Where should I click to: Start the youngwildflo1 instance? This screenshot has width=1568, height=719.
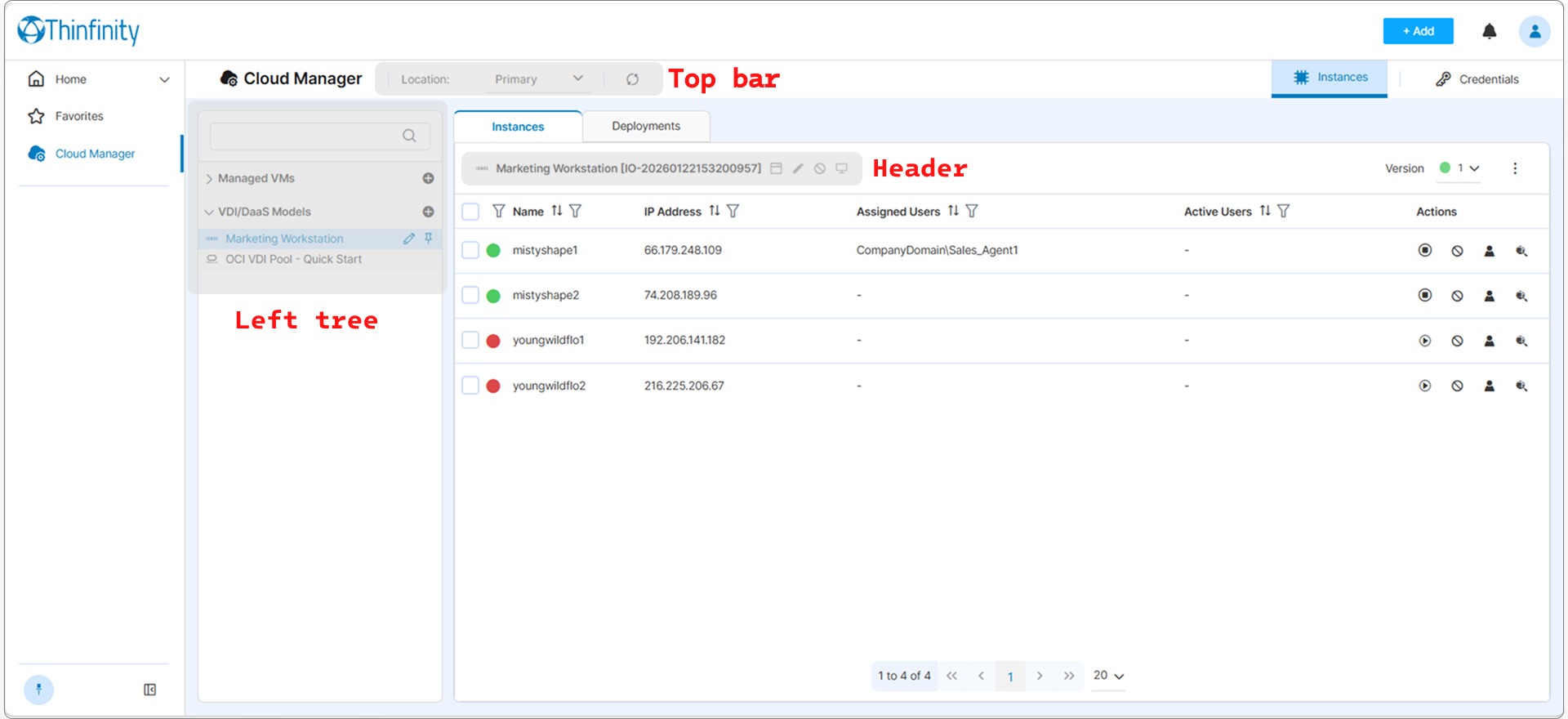coord(1425,341)
